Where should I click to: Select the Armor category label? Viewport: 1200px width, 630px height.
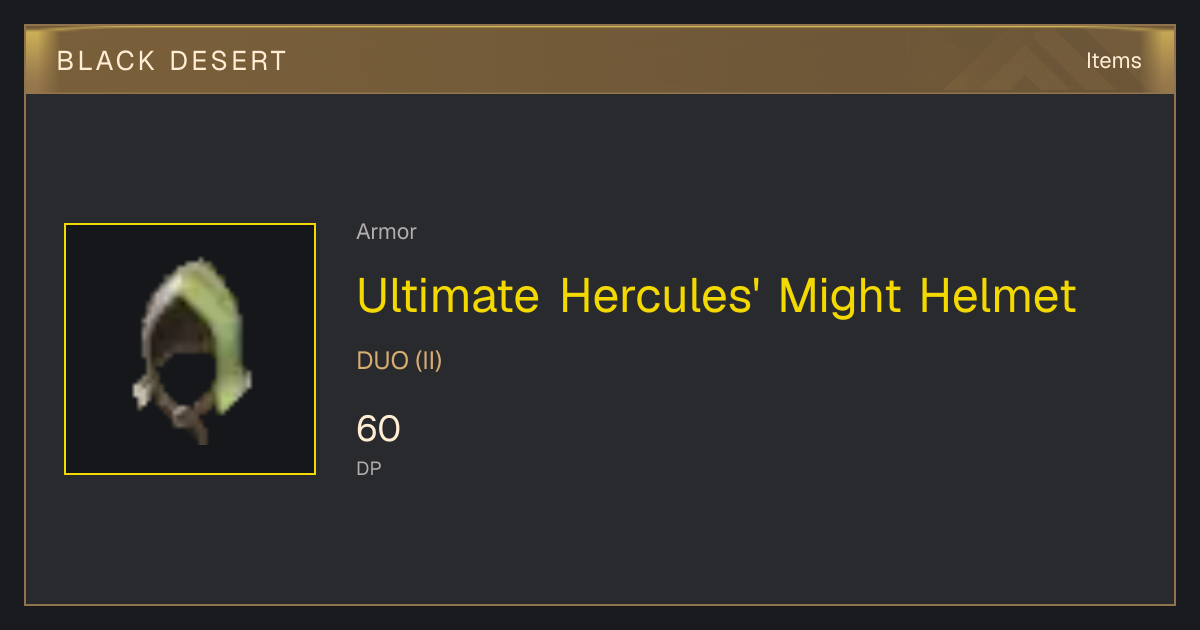click(386, 232)
